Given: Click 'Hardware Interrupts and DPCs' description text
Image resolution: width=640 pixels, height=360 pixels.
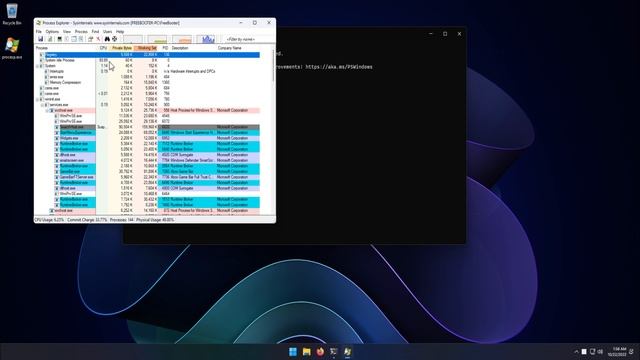Looking at the screenshot, I should pos(194,71).
